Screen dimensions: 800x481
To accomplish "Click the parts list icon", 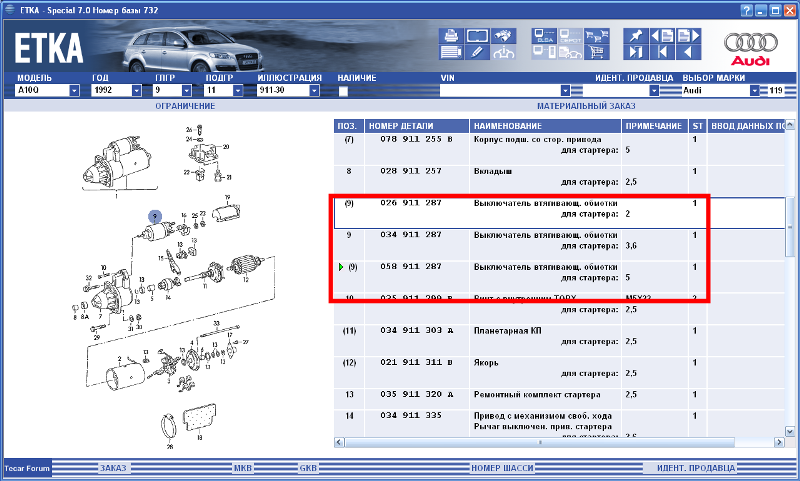I will (x=451, y=52).
